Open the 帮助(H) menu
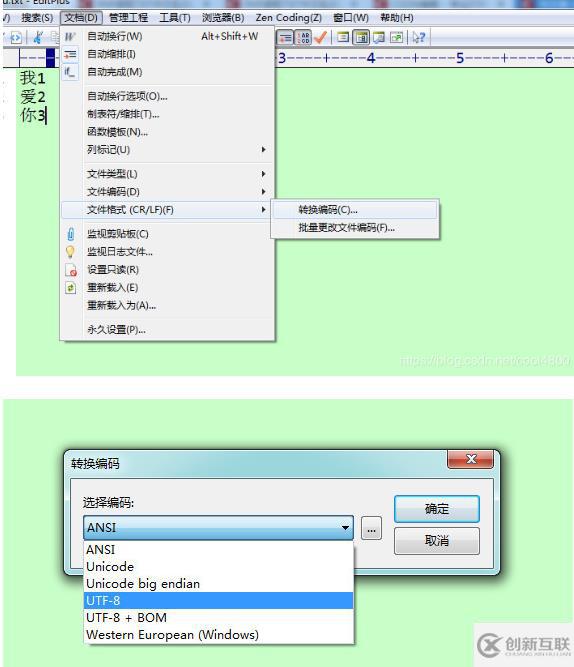The image size is (574, 667). (x=397, y=18)
